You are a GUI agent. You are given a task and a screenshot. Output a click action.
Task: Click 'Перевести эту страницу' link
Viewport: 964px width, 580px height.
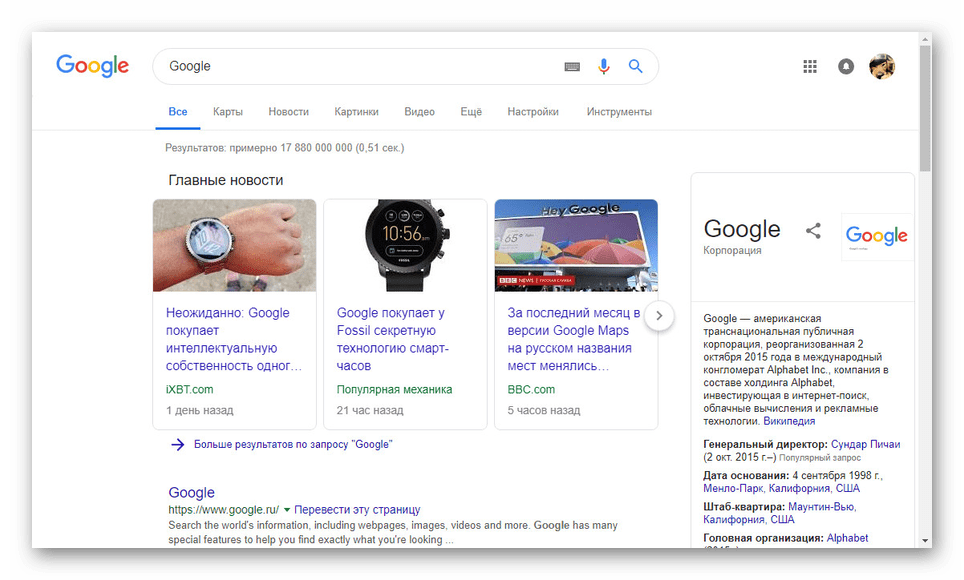pyautogui.click(x=357, y=510)
